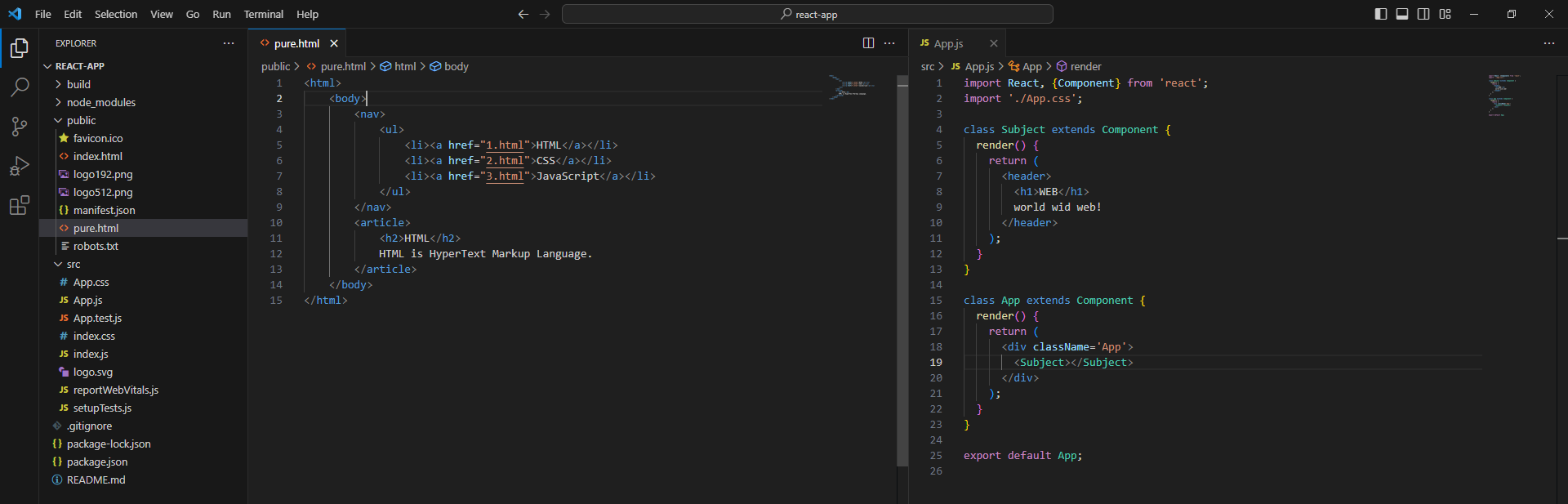Open the Terminal menu
1568x504 pixels.
[263, 14]
